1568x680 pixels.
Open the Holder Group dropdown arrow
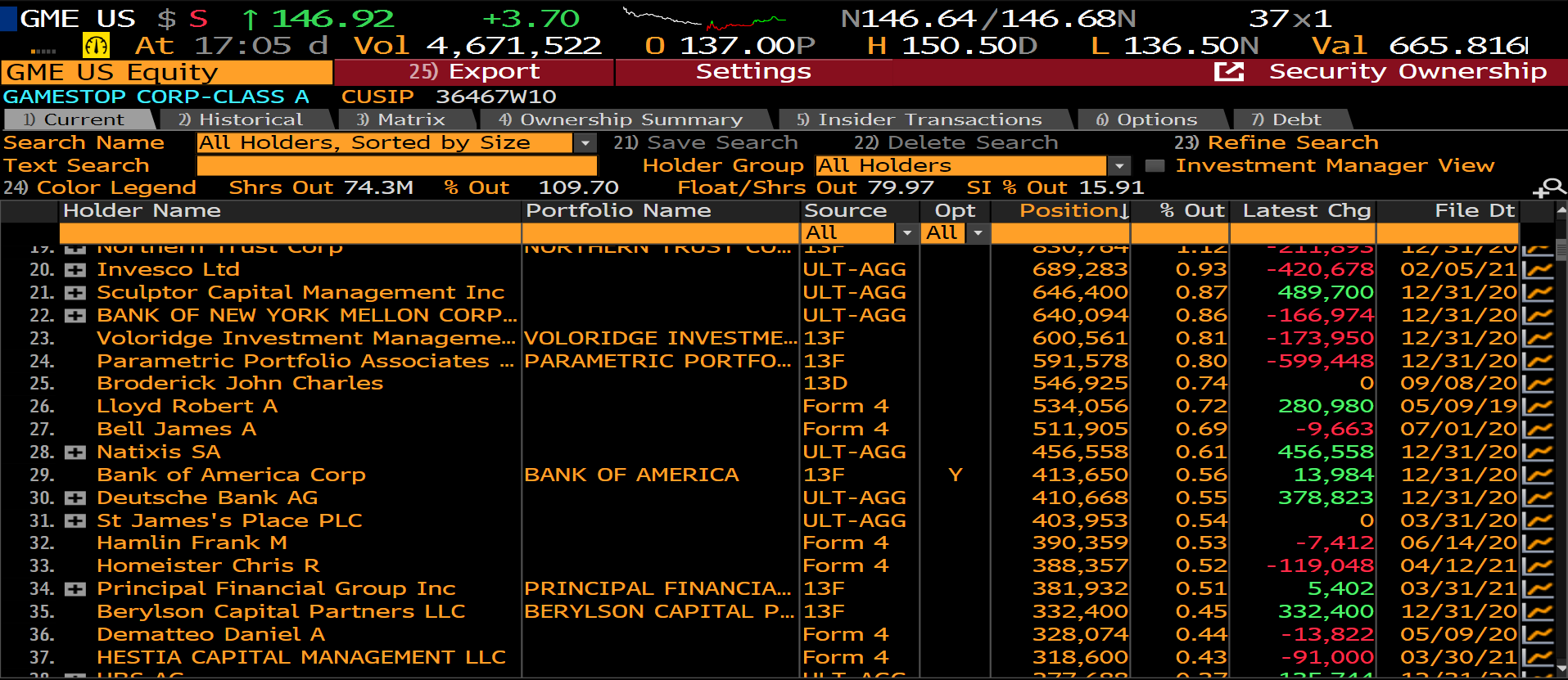(1119, 166)
